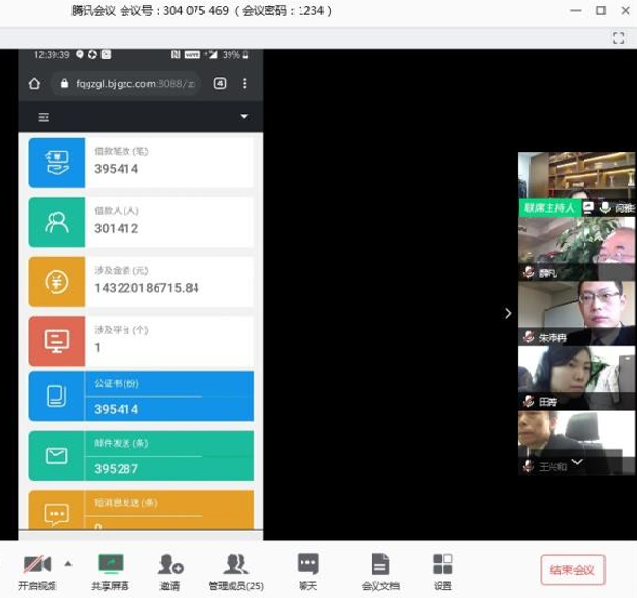
Task: Tap the loan count icon tile (395414)
Action: coord(57,163)
